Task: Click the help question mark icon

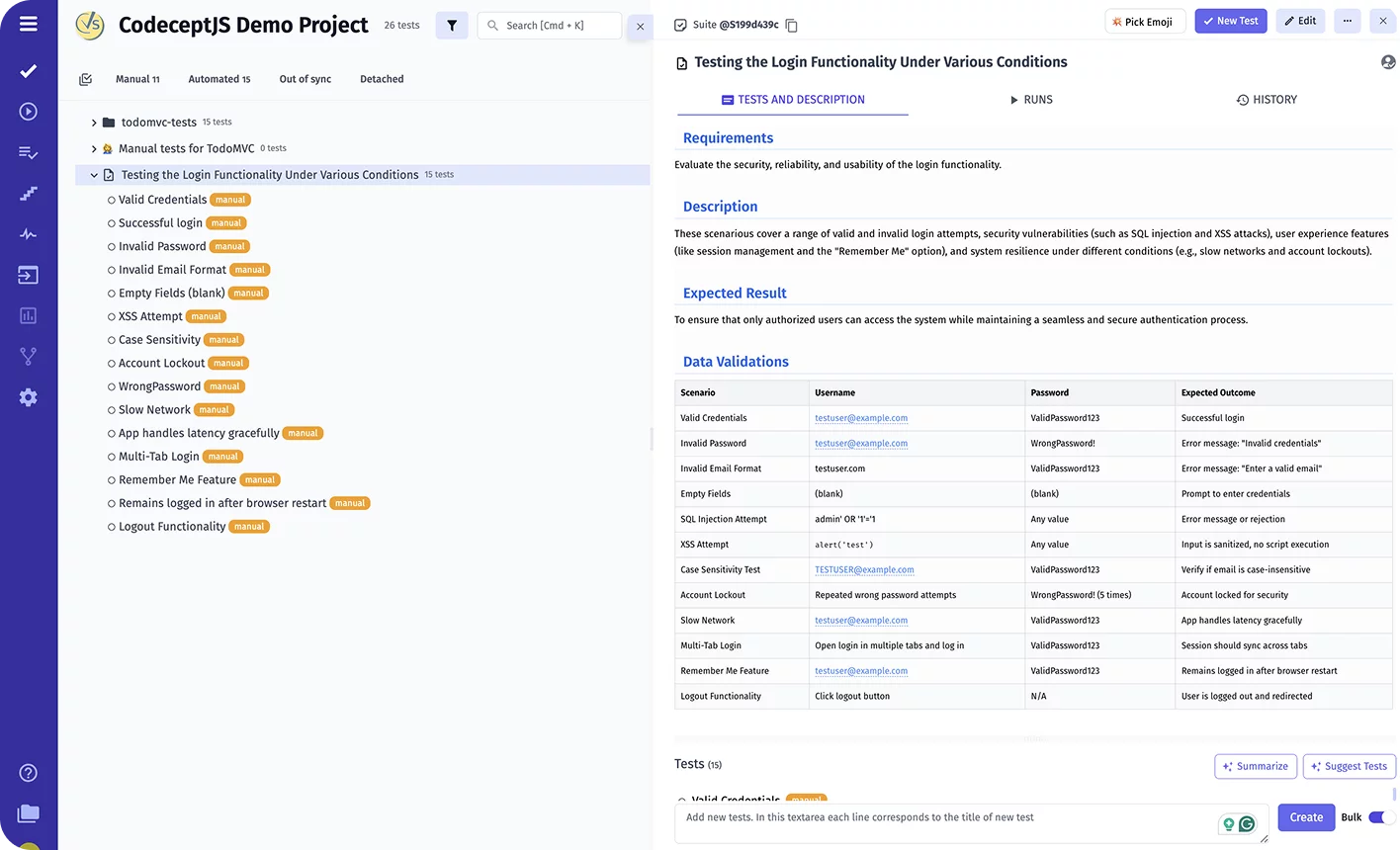Action: 28,772
